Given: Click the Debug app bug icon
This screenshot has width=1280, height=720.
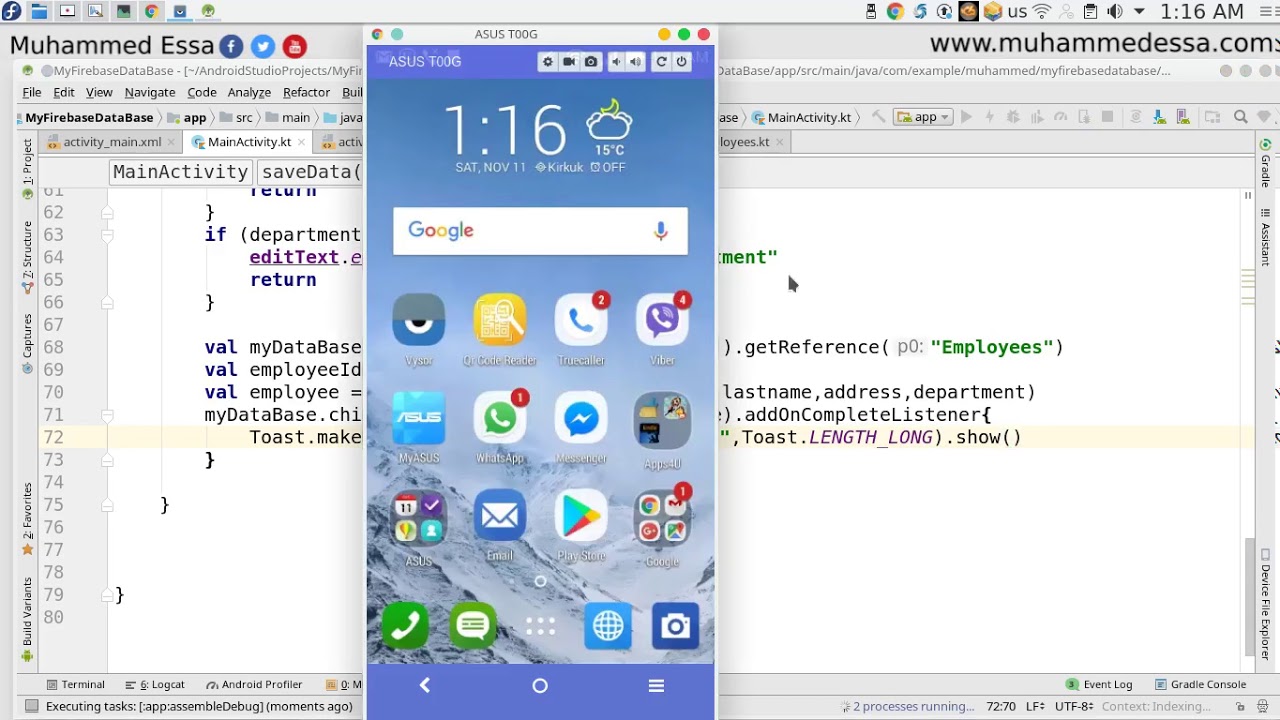Looking at the screenshot, I should 1012,117.
